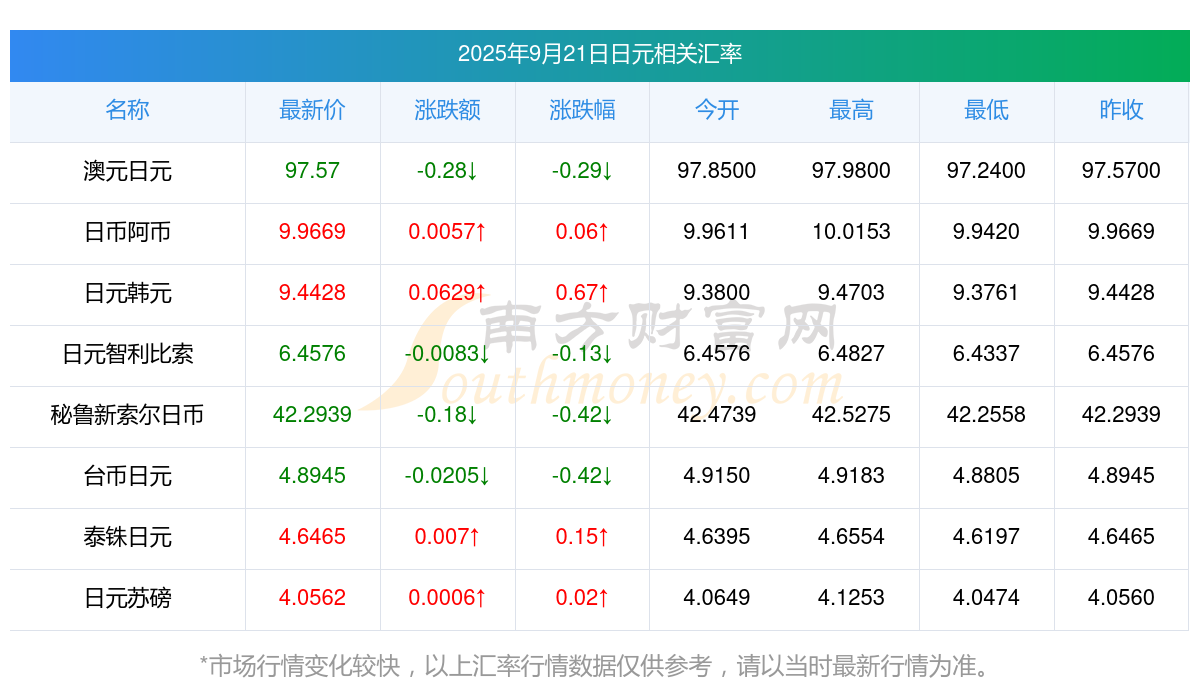Viewport: 1200px width, 698px height.
Task: Select the low value 9.3761
Action: point(987,293)
